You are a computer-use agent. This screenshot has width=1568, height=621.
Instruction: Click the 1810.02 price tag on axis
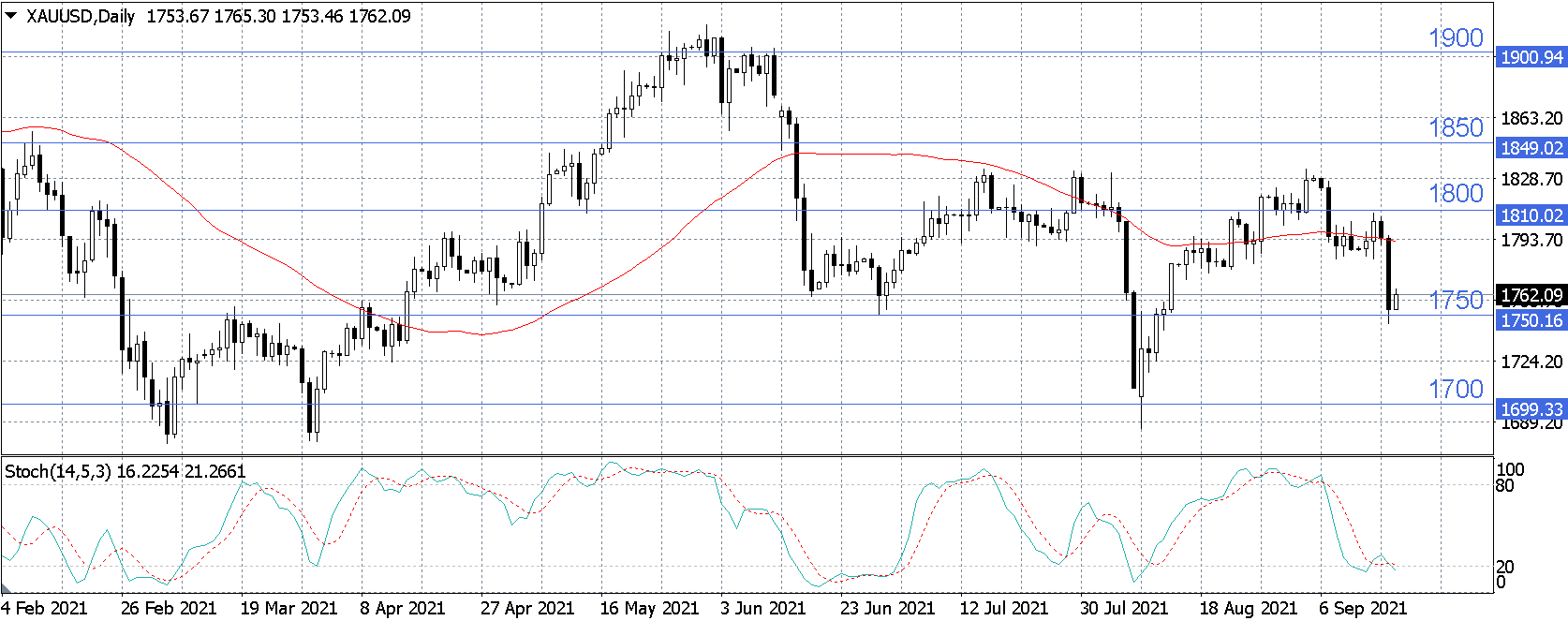click(x=1531, y=215)
